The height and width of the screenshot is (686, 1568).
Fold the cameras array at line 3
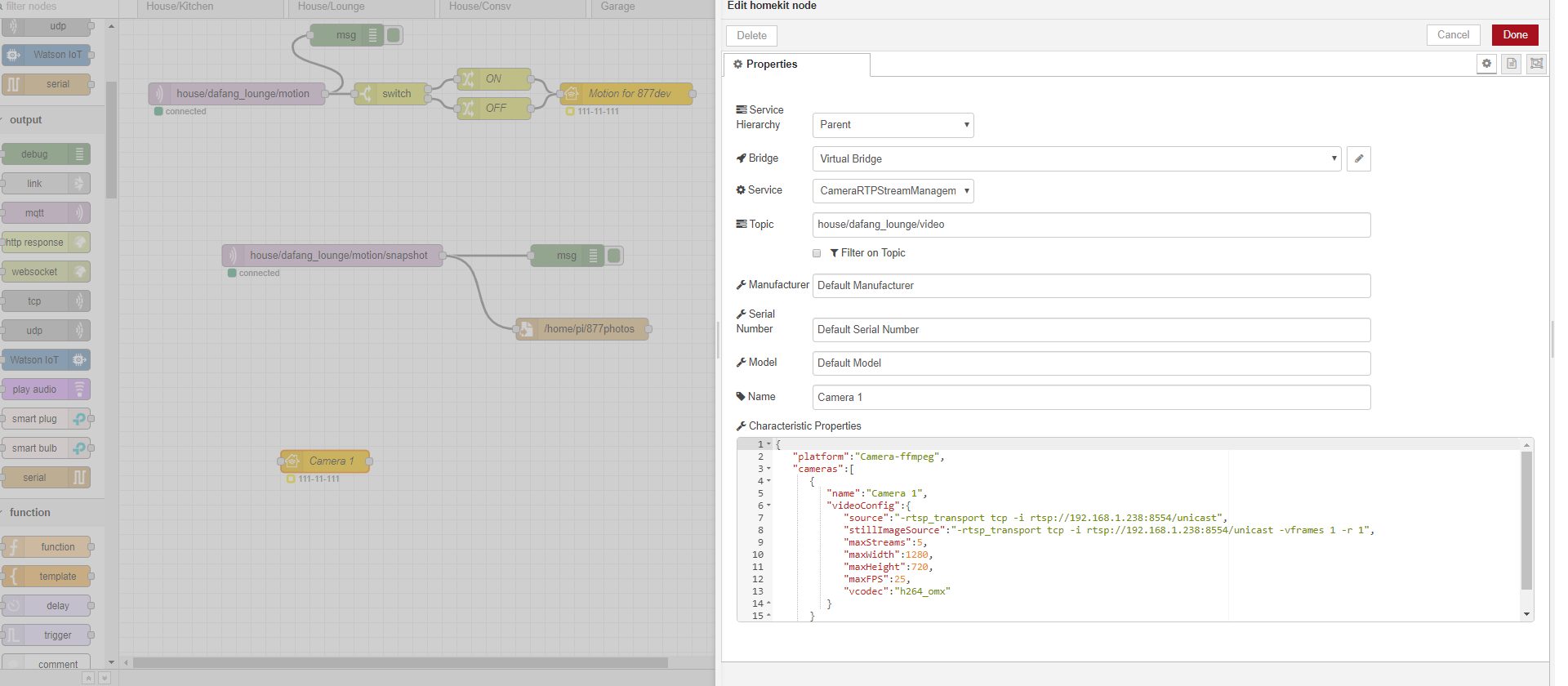click(768, 469)
